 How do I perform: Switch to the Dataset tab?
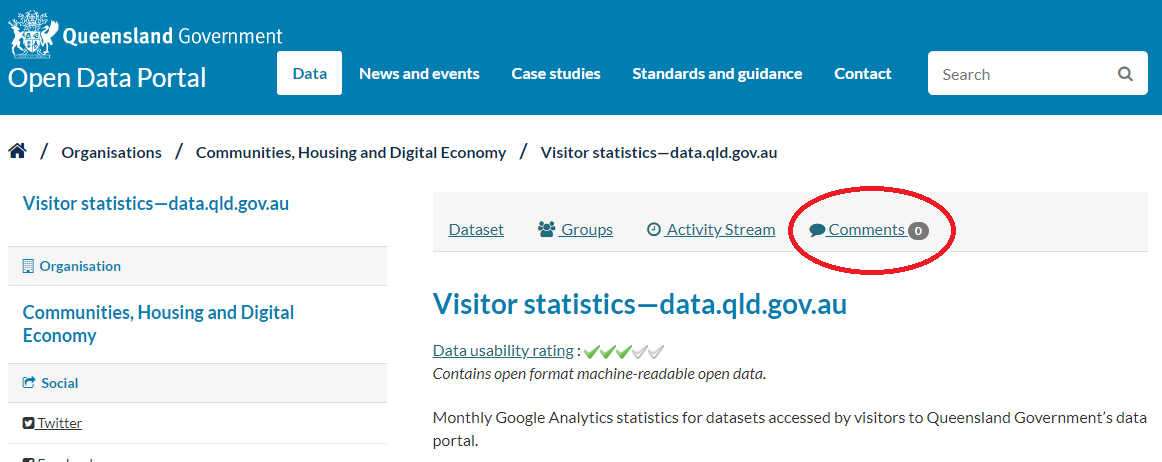[x=476, y=230]
